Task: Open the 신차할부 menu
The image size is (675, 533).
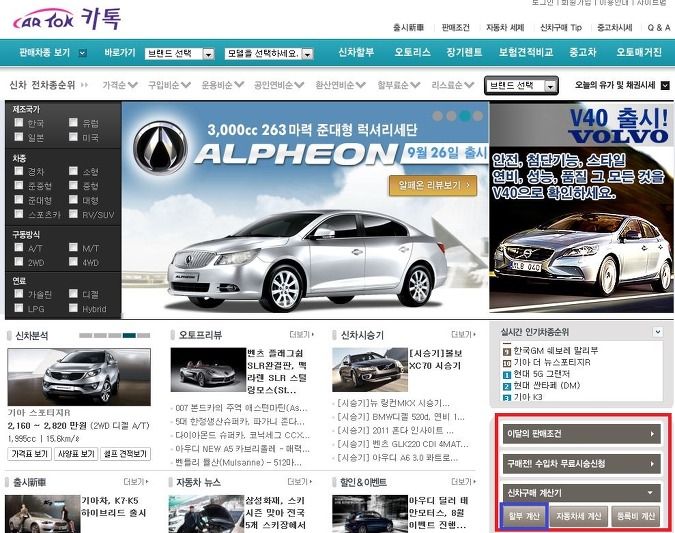Action: [356, 53]
